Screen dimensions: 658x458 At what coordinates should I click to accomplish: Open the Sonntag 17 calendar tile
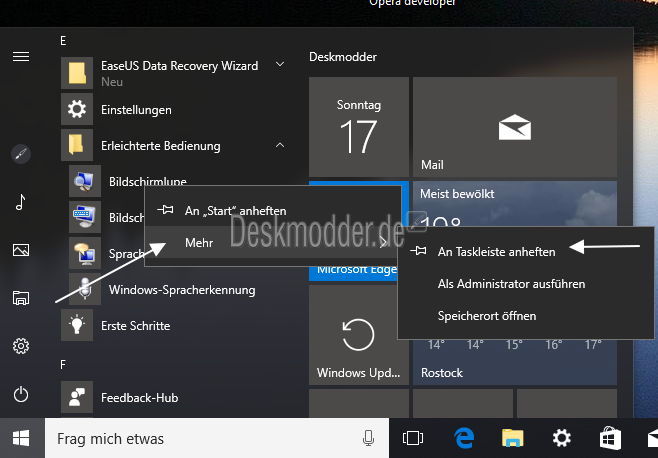point(359,127)
